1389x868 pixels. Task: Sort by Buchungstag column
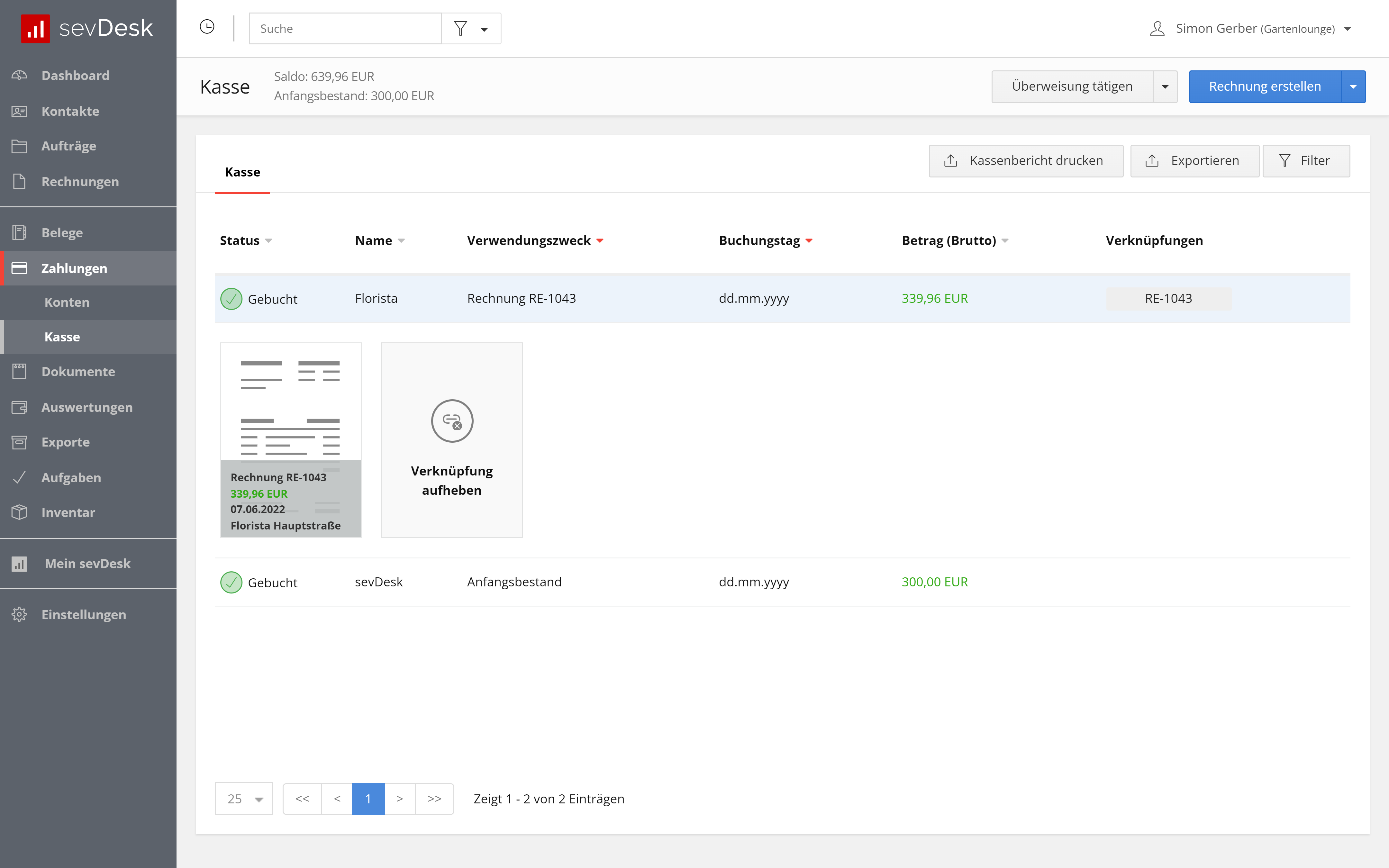pos(766,240)
